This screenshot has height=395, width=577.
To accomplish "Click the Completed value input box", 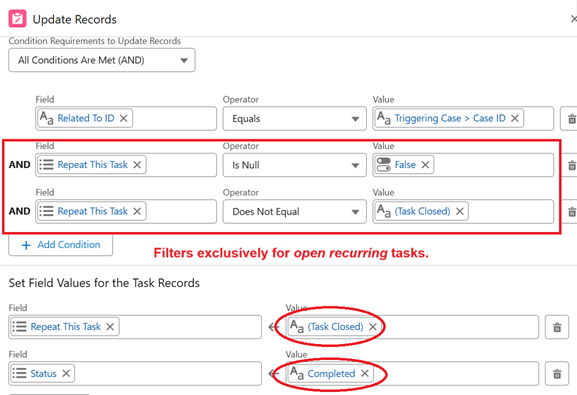I will tap(412, 374).
